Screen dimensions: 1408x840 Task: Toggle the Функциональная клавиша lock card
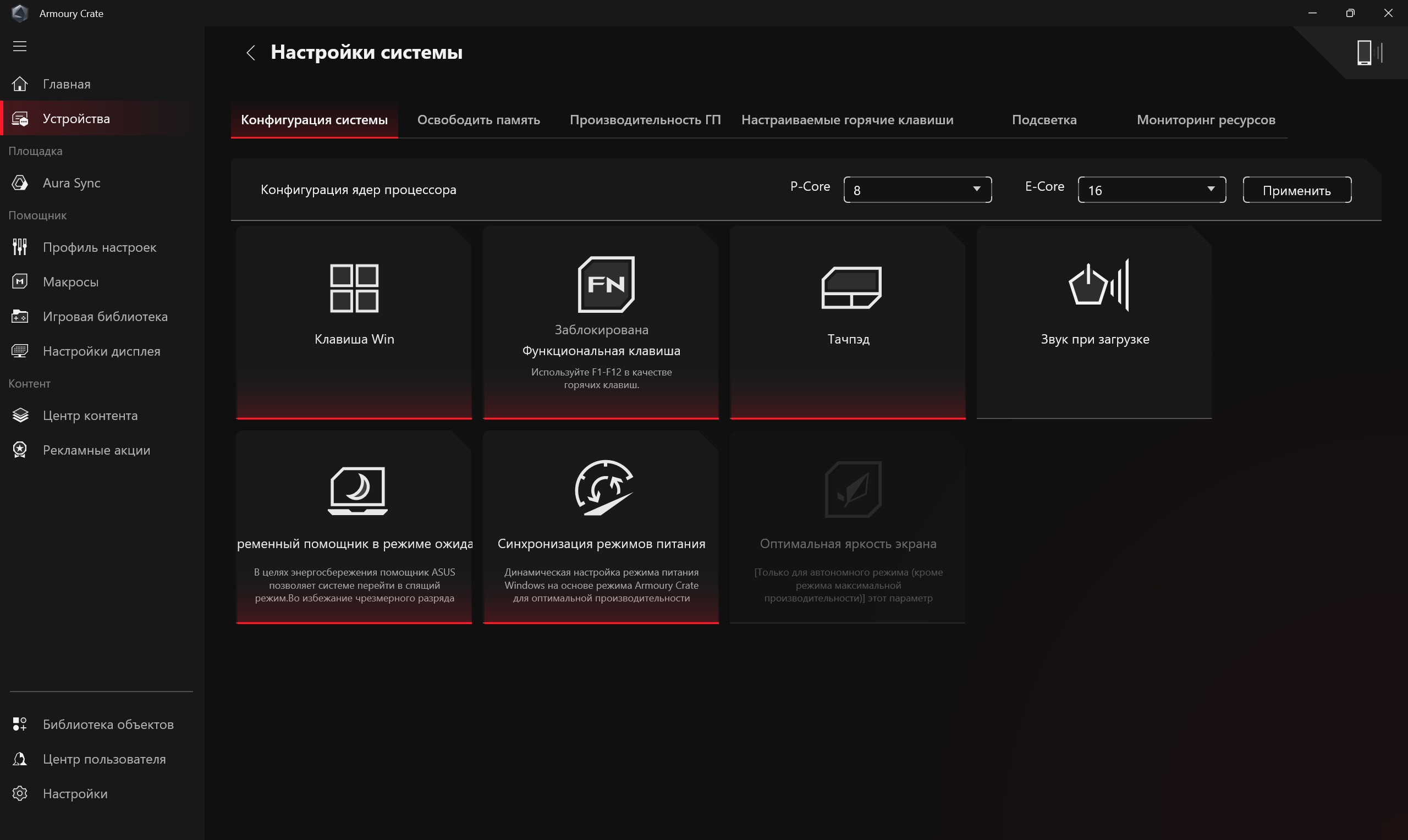pos(601,323)
